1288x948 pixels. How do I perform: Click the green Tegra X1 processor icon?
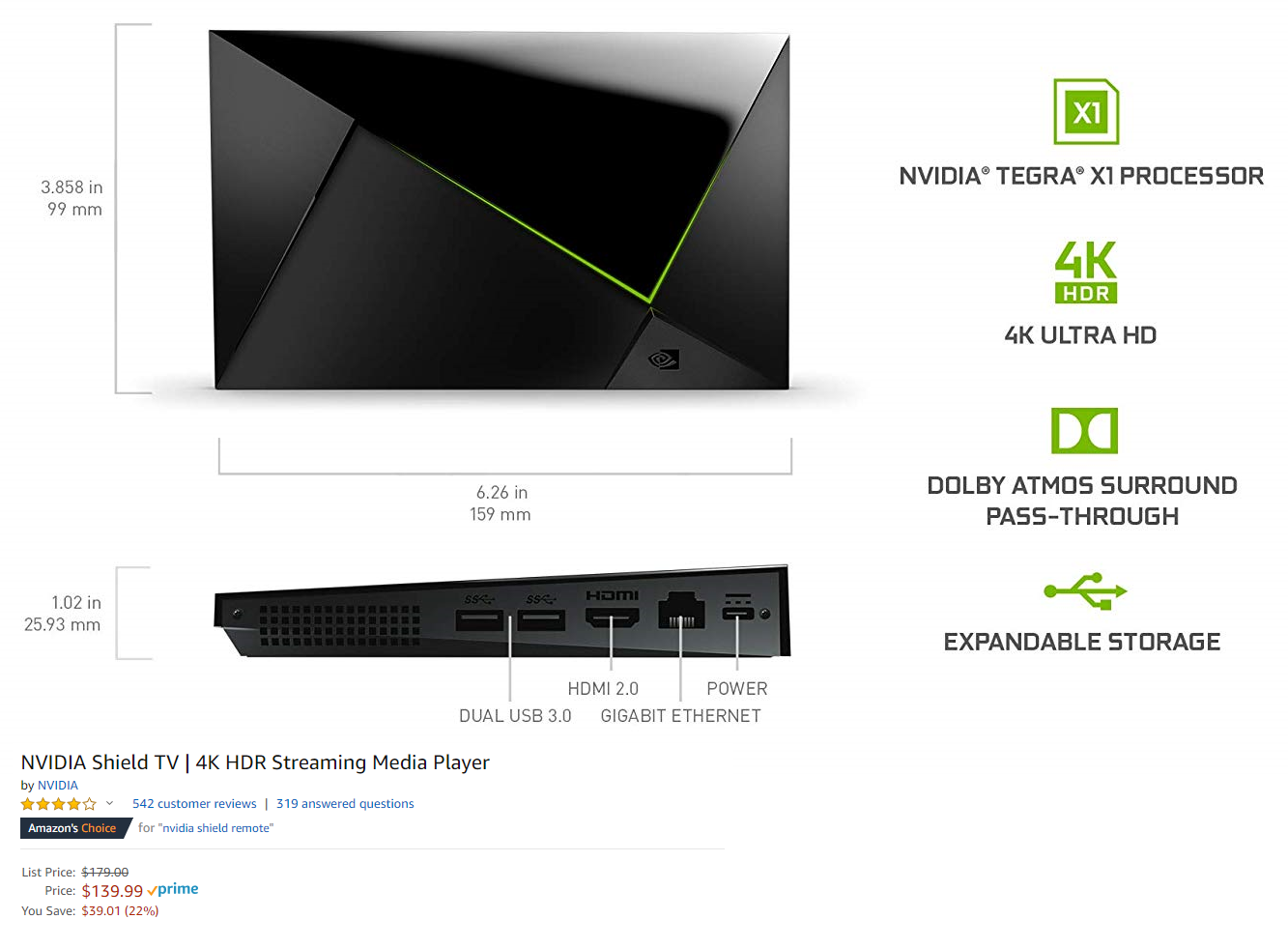(x=1086, y=111)
